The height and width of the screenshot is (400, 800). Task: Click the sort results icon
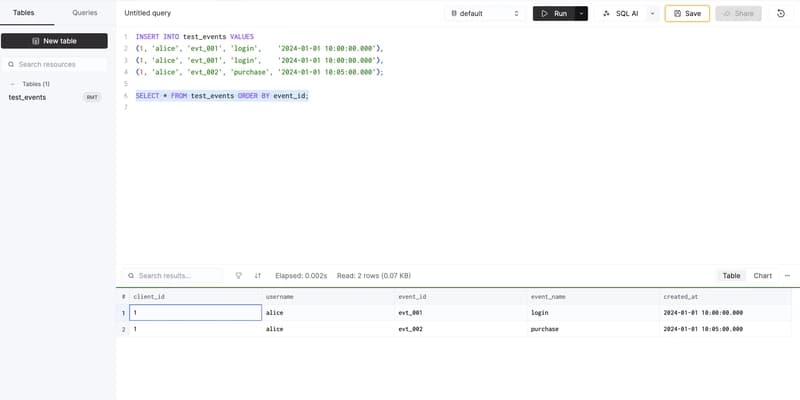258,276
